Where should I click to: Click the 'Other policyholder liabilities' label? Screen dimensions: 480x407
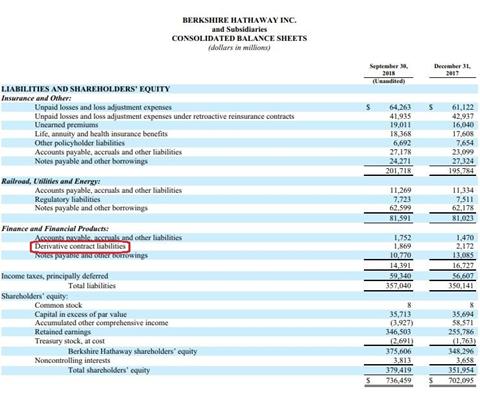[x=80, y=143]
